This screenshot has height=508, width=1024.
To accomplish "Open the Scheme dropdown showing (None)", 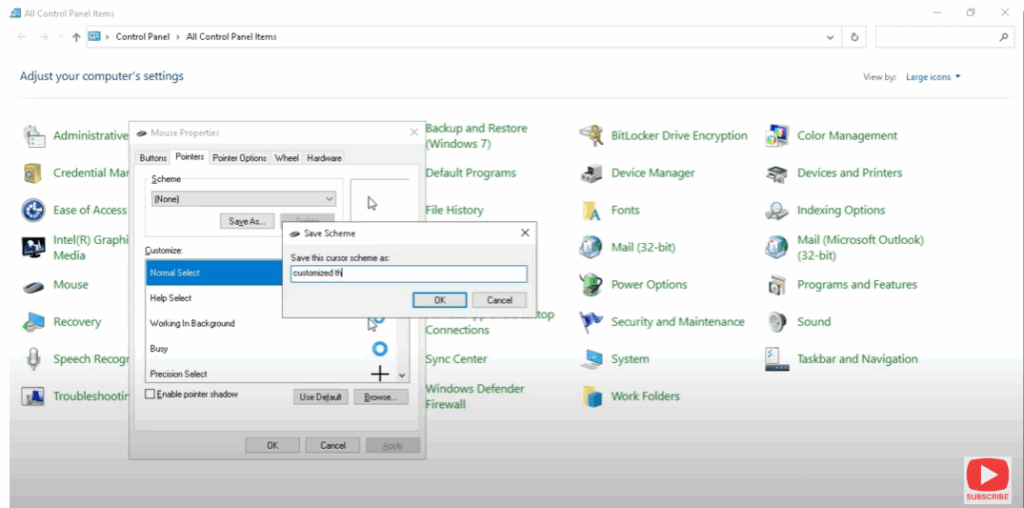I will tap(244, 199).
